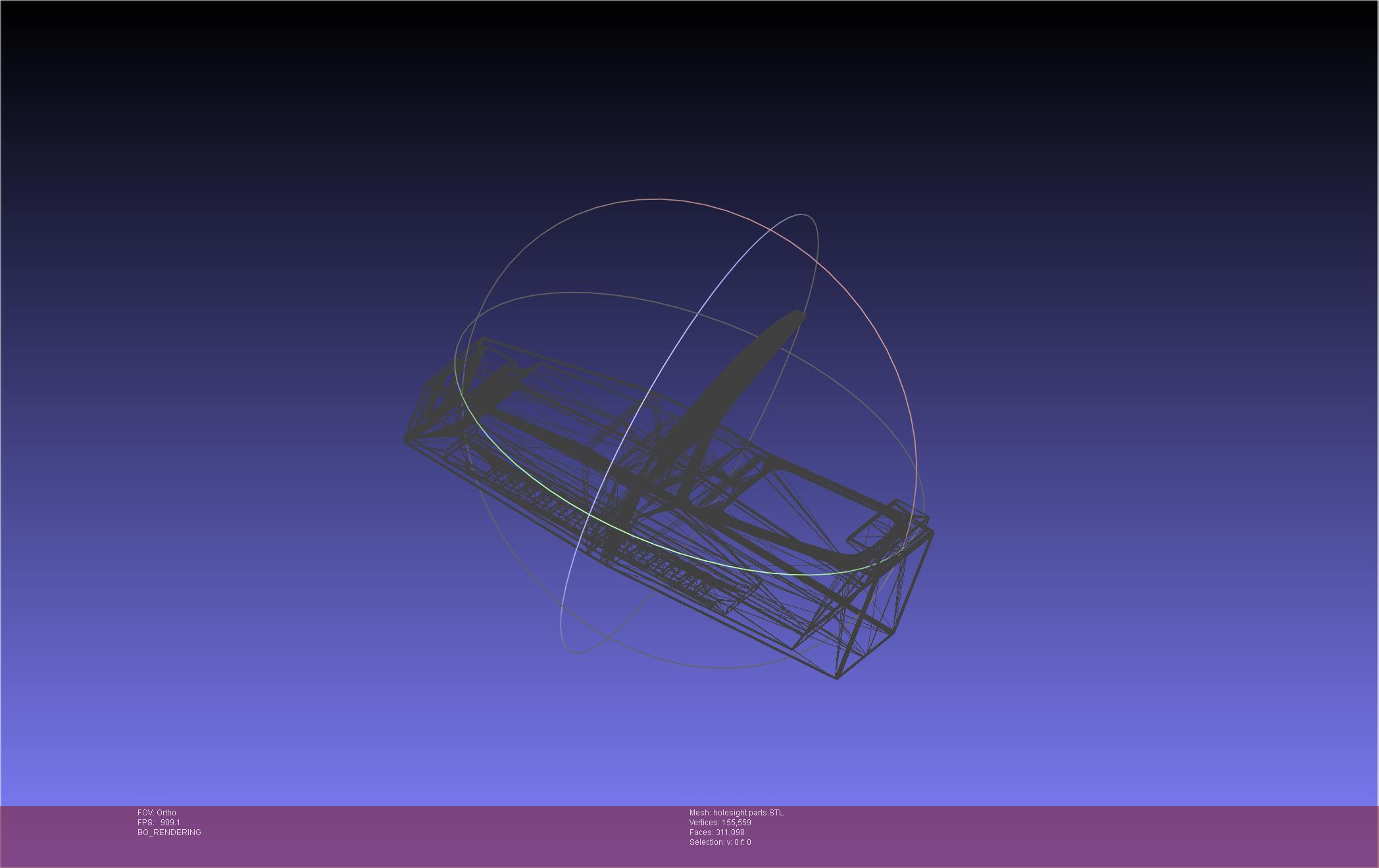
Task: Click the Faces: 311,098 count
Action: point(716,832)
